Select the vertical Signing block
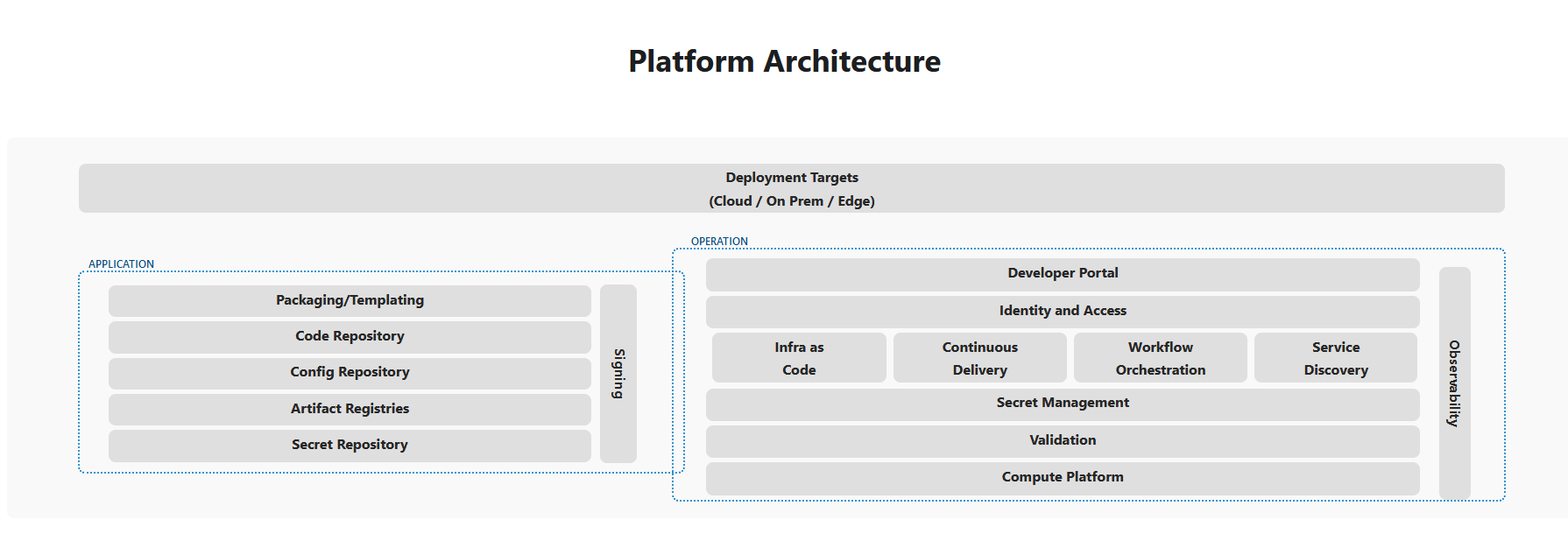Screen dimensions: 1568x555 618,374
